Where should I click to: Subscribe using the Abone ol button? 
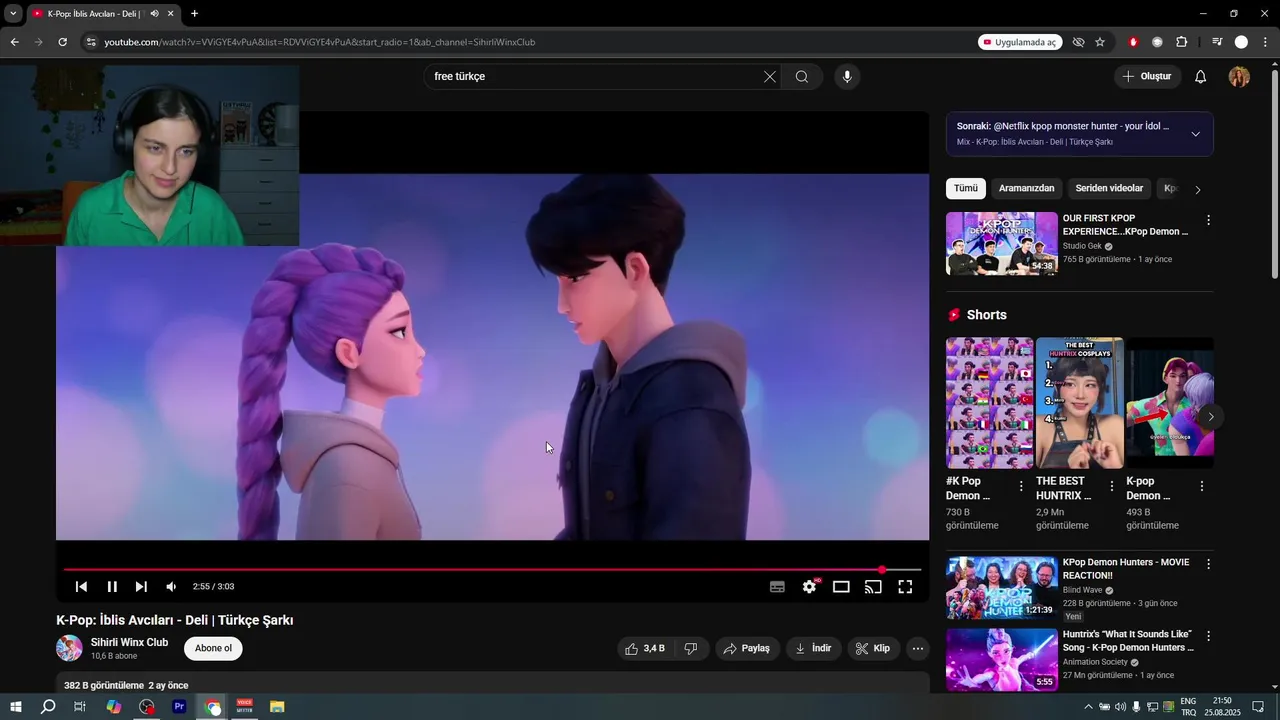[213, 648]
